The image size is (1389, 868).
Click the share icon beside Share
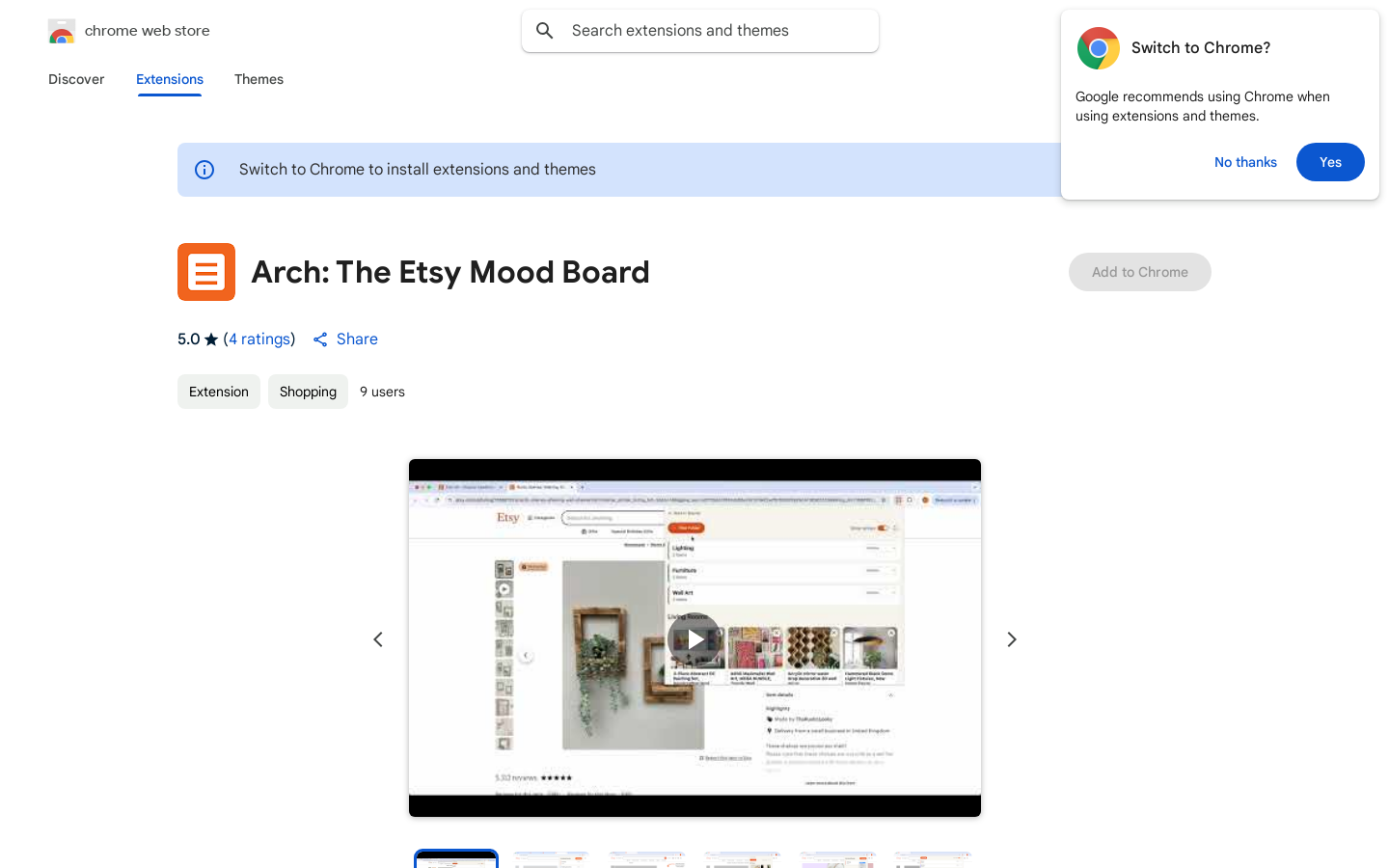(x=320, y=339)
